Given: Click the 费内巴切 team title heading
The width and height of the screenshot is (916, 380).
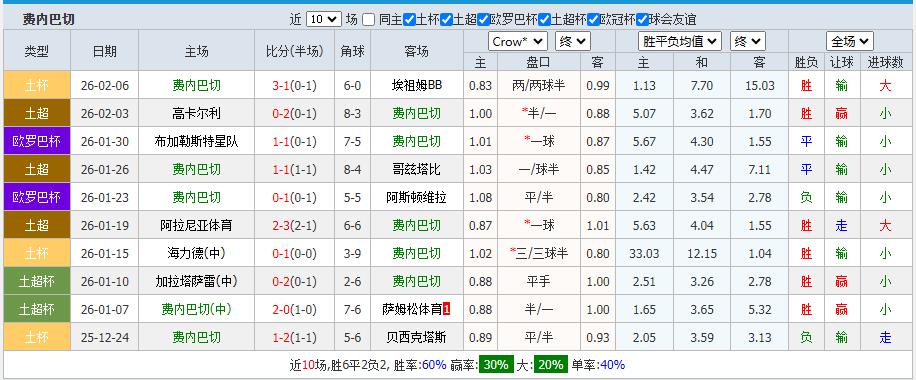Looking at the screenshot, I should pyautogui.click(x=48, y=20).
